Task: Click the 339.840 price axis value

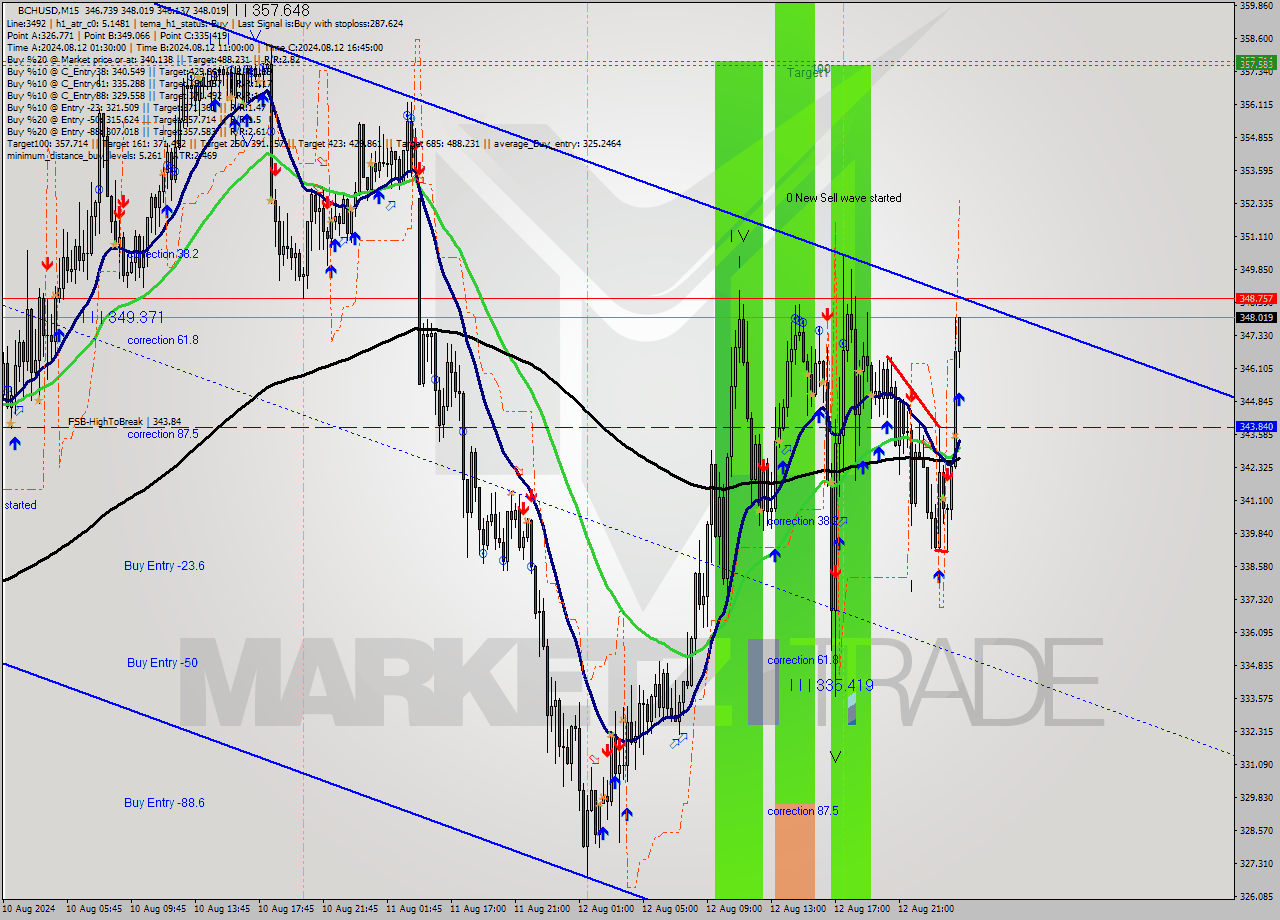Action: 1256,533
